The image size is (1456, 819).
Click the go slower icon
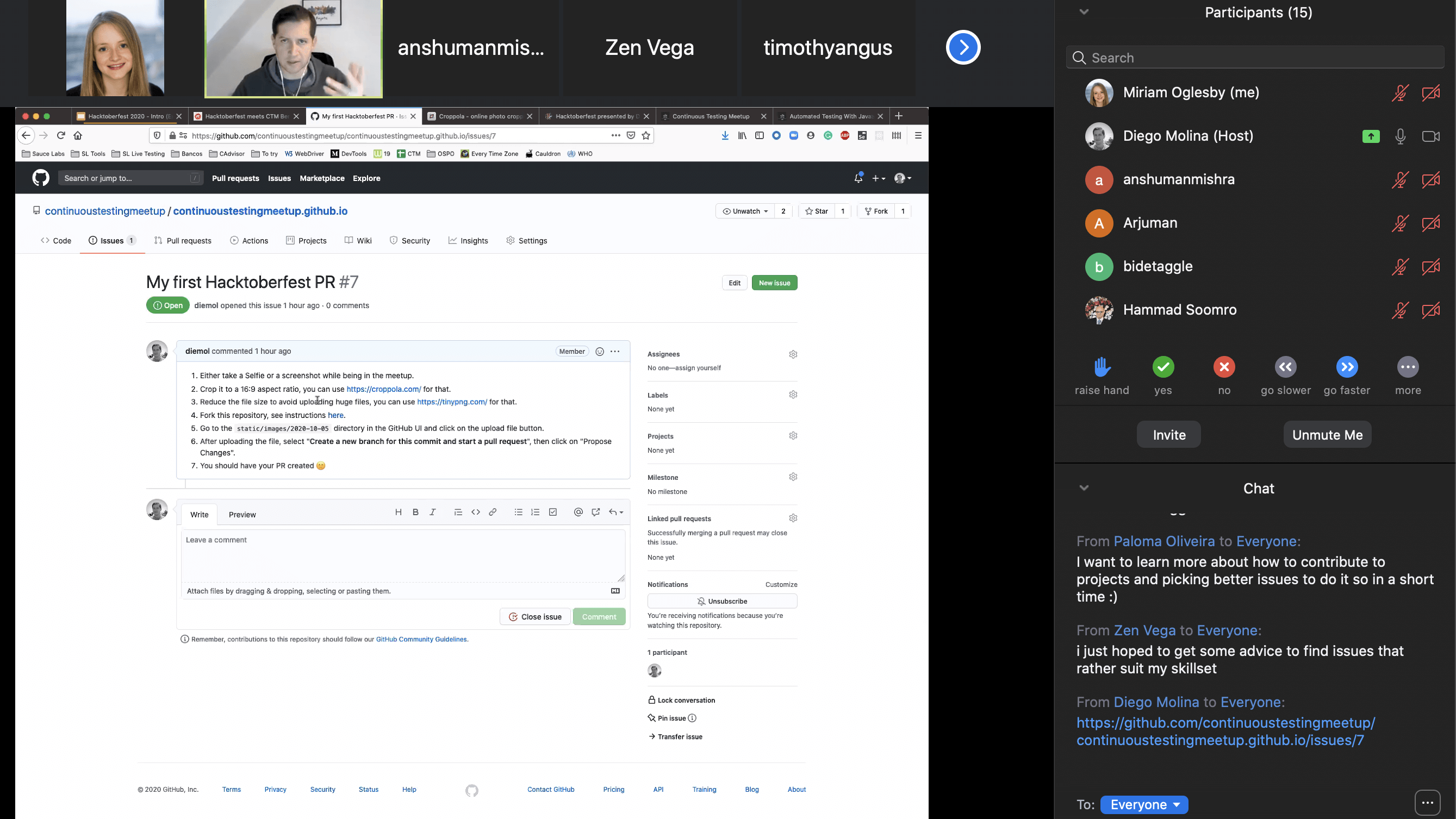tap(1285, 367)
